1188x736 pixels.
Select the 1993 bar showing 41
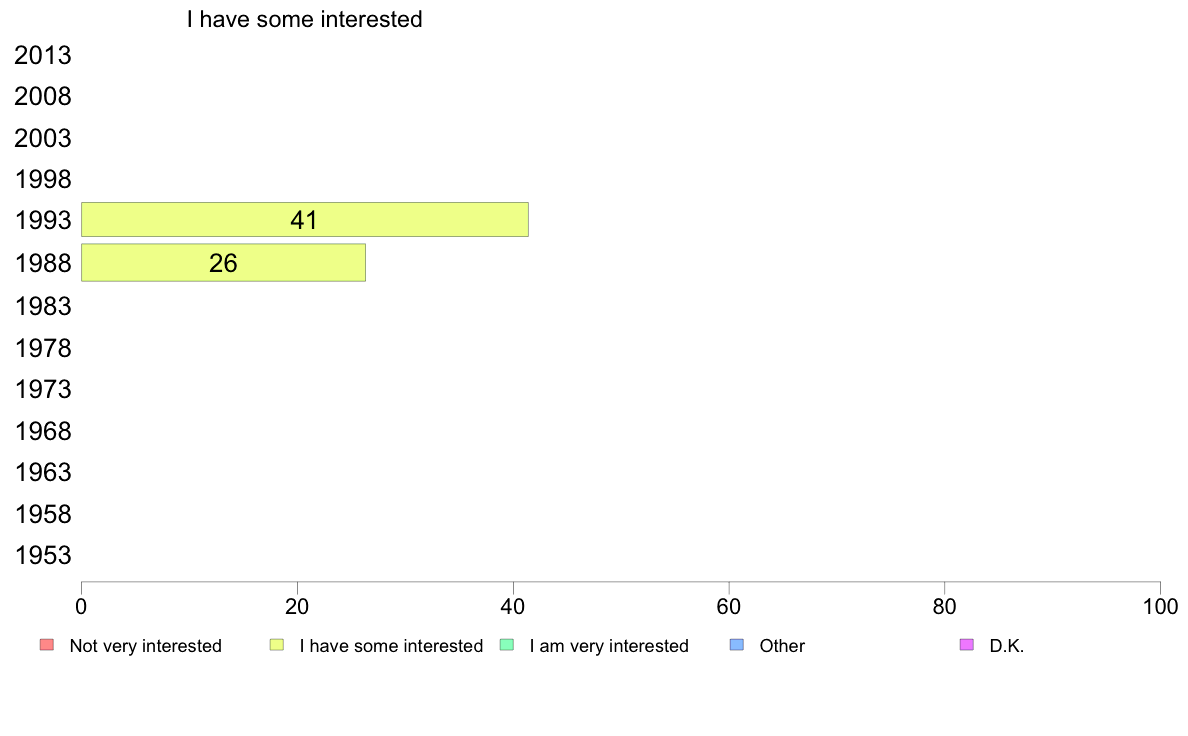(305, 220)
